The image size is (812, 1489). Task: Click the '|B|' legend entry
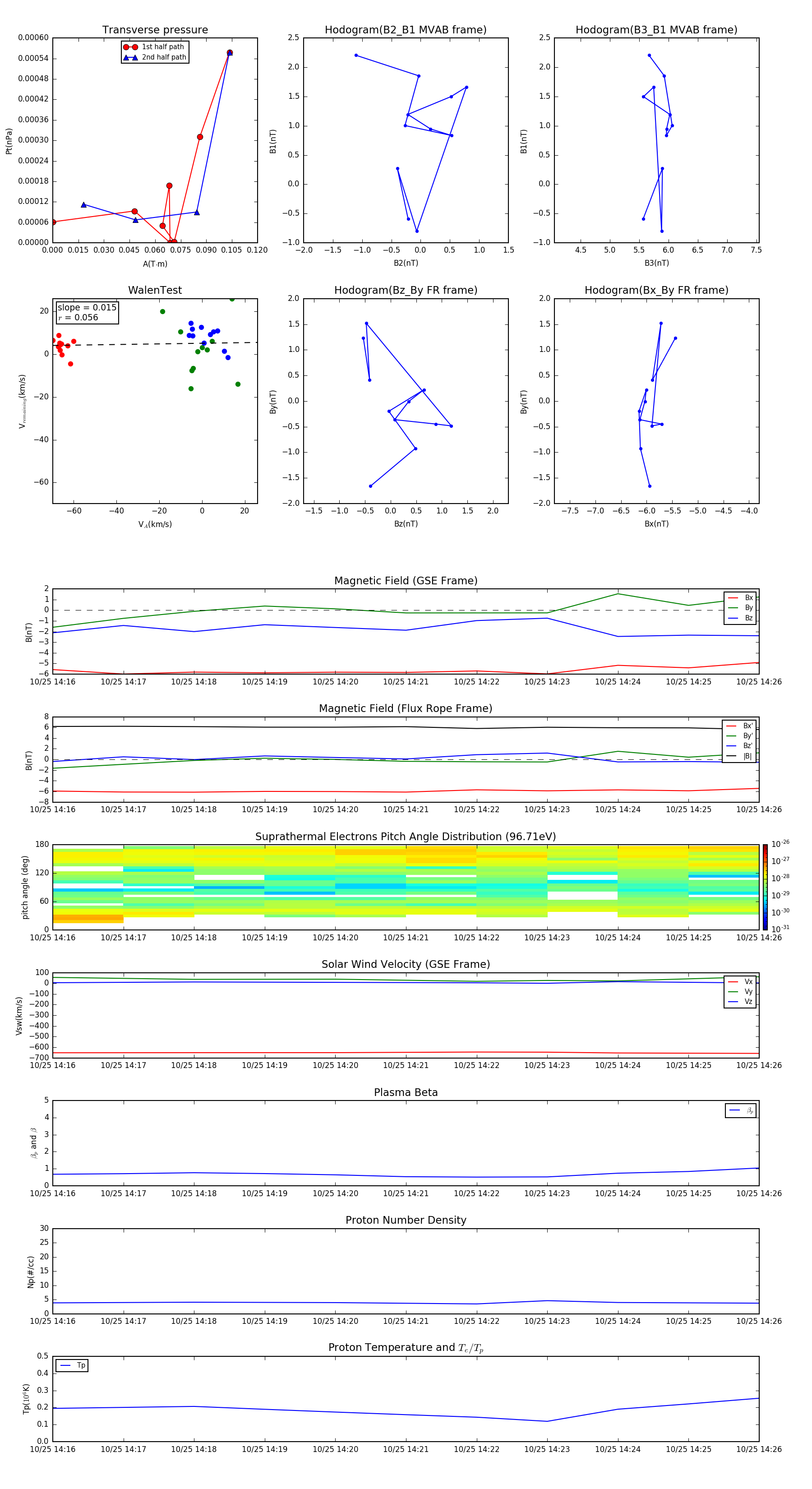tap(740, 756)
